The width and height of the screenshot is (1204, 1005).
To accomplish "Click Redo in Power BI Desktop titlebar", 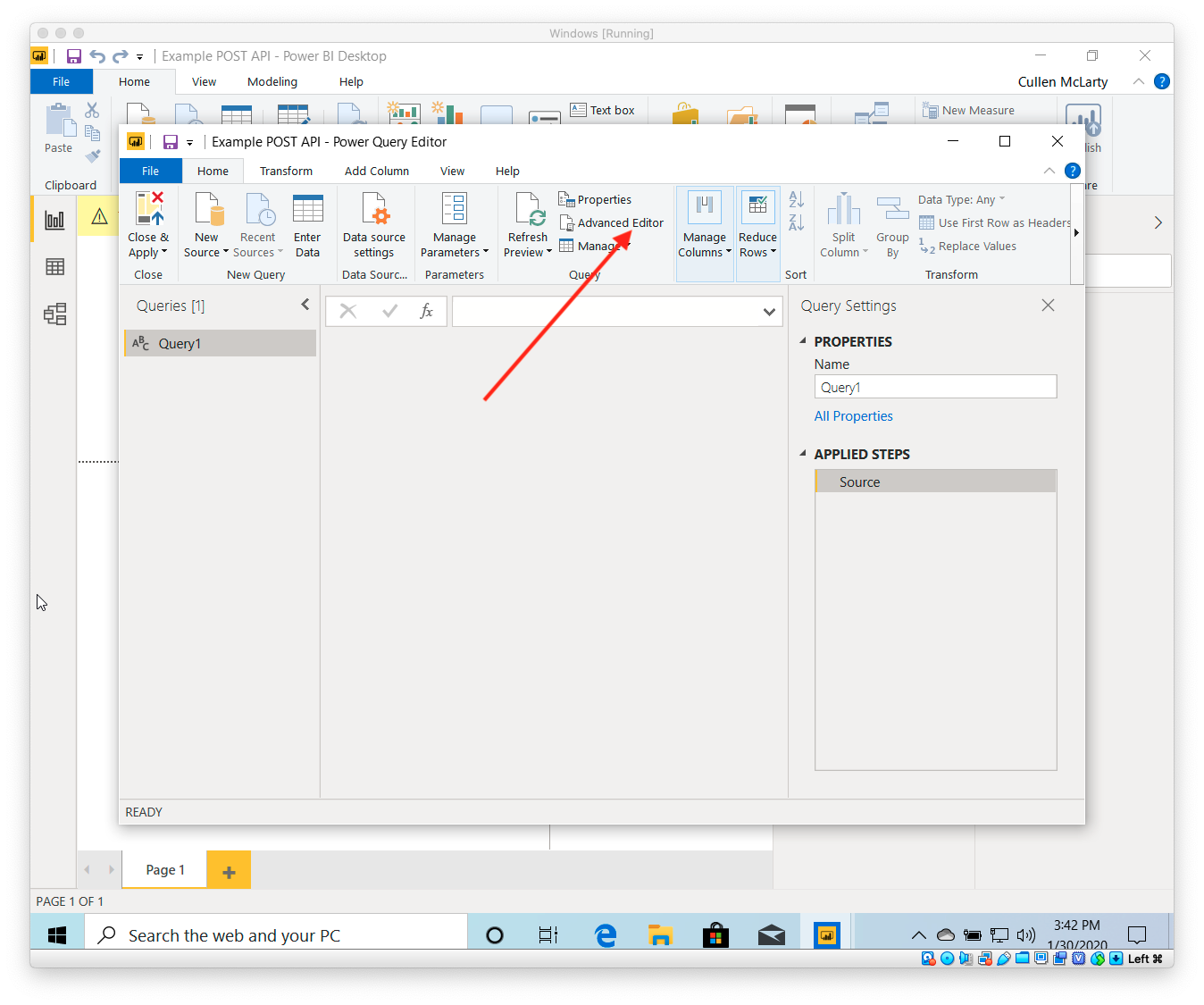I will pyautogui.click(x=120, y=56).
